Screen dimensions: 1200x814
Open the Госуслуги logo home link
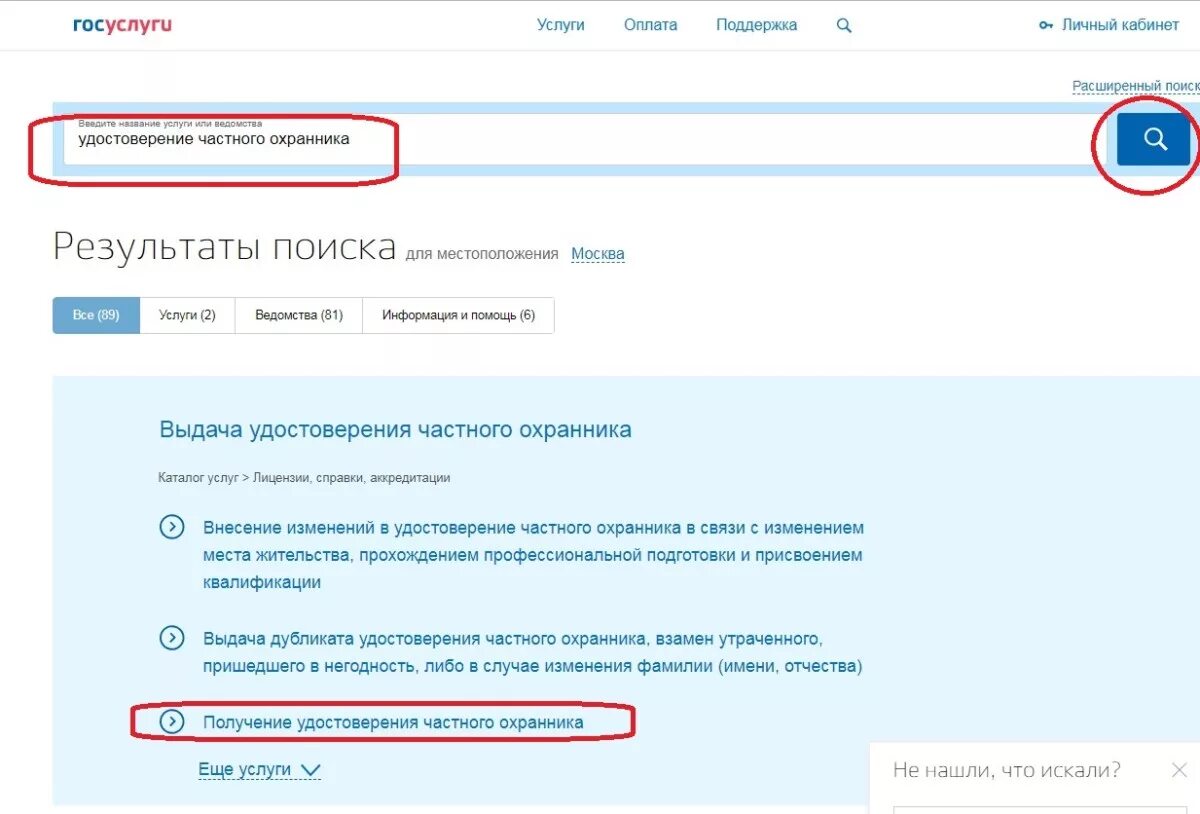(x=122, y=25)
